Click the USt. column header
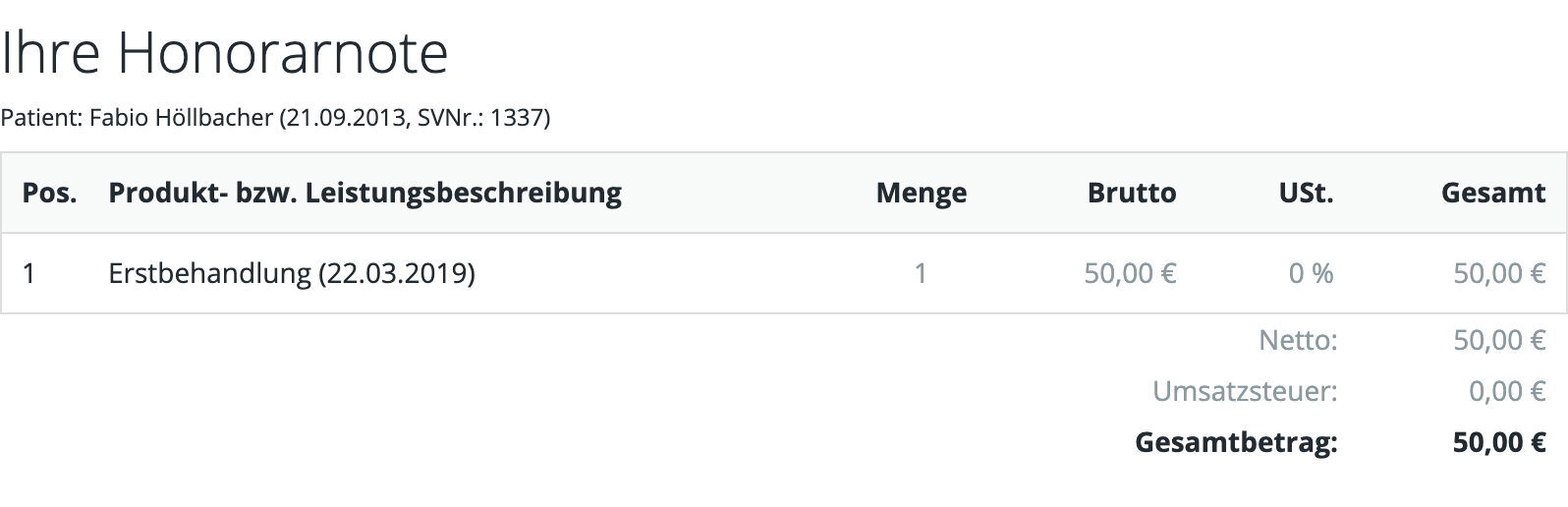Screen dimensions: 1568x507 [x=1306, y=193]
